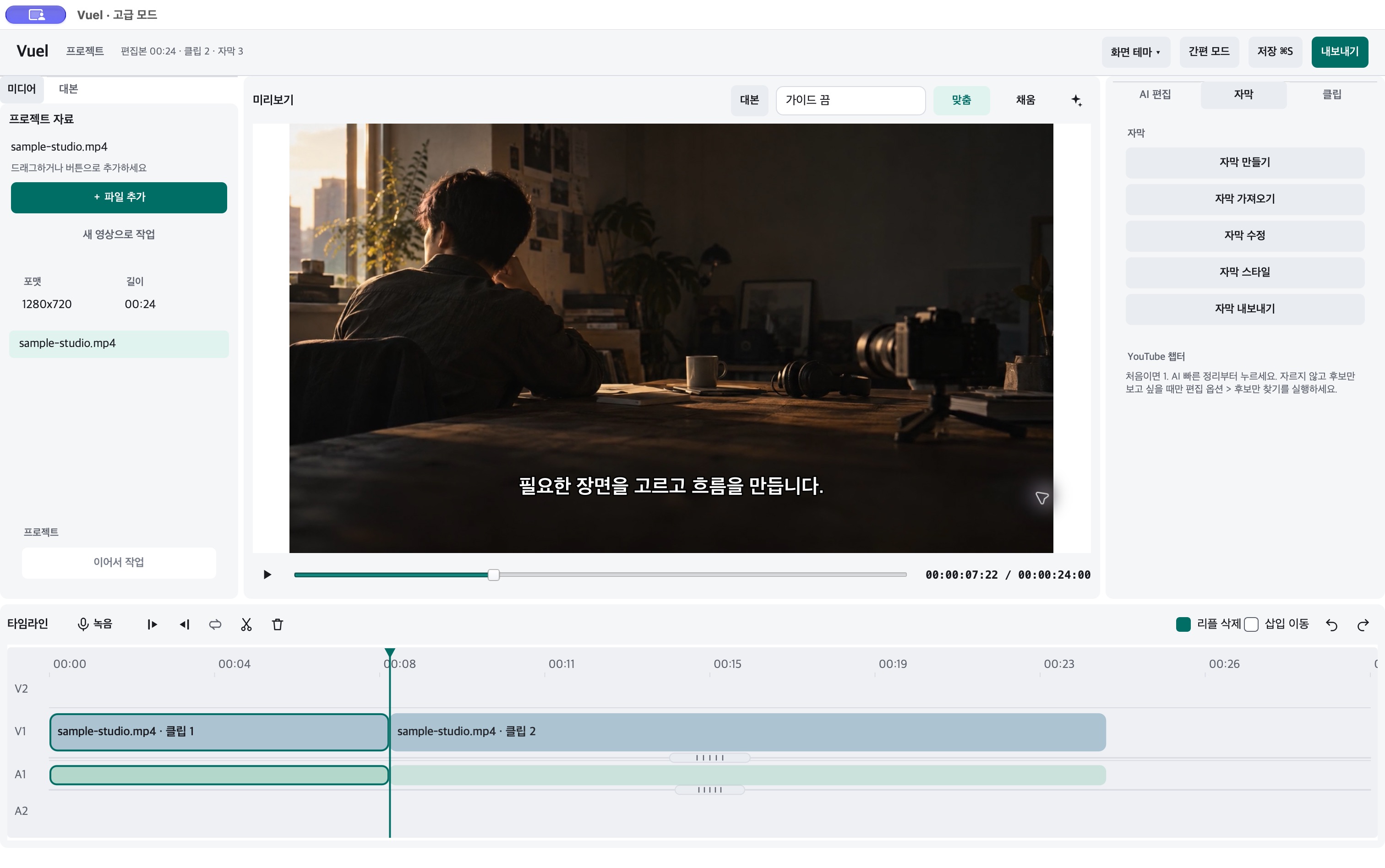Click + 파일 추가 button
Viewport: 1385px width, 868px height.
pyautogui.click(x=119, y=197)
